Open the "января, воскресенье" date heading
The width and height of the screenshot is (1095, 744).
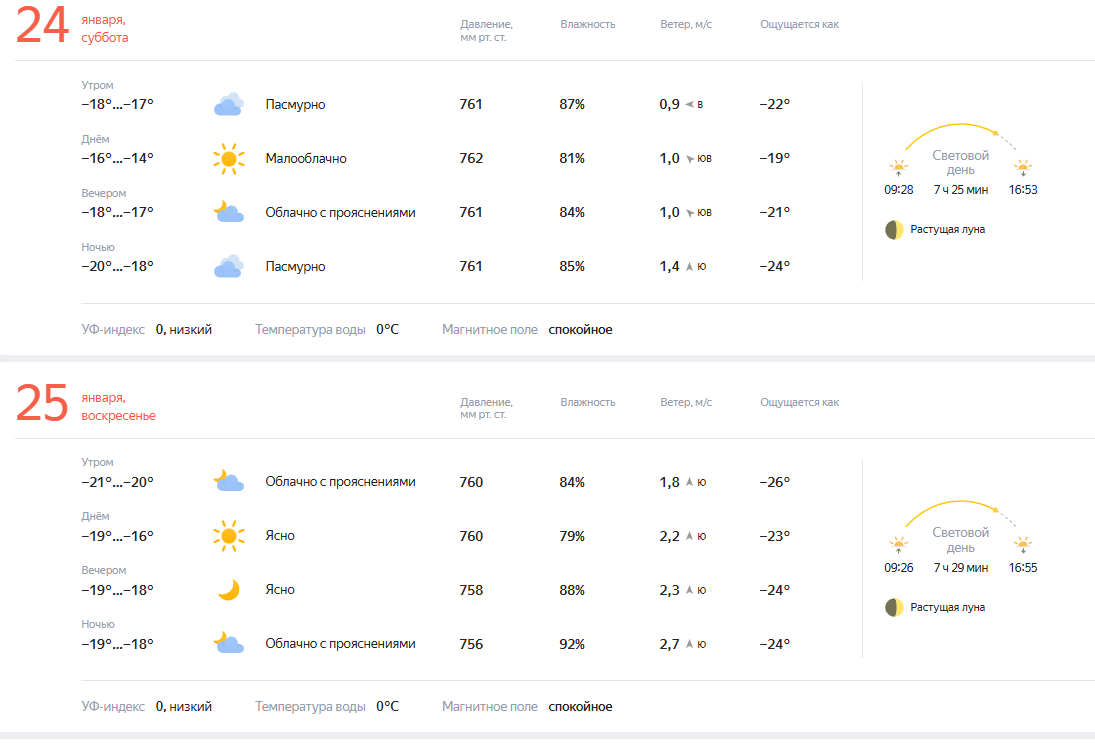[x=118, y=407]
